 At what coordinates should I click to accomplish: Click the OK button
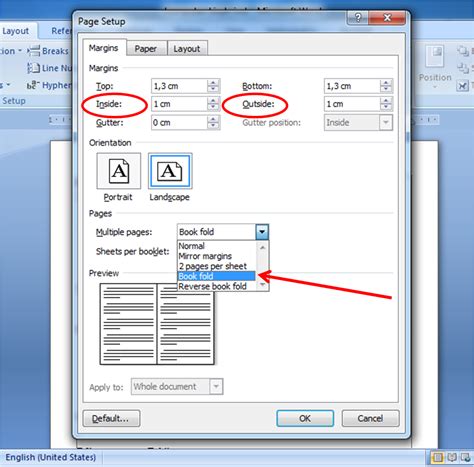(305, 418)
